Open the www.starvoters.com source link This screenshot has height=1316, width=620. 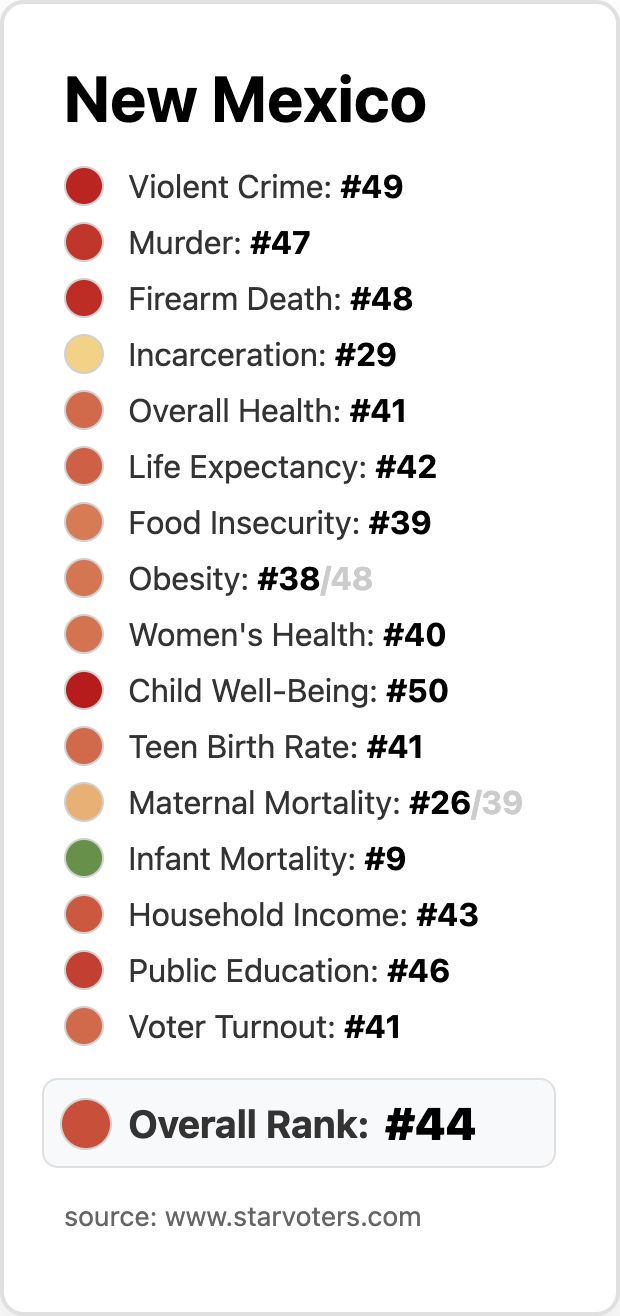point(292,1217)
